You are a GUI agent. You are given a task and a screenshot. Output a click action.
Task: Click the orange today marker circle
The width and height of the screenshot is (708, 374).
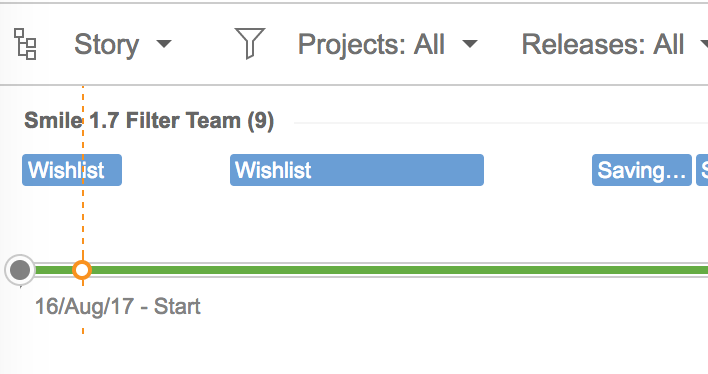click(82, 270)
